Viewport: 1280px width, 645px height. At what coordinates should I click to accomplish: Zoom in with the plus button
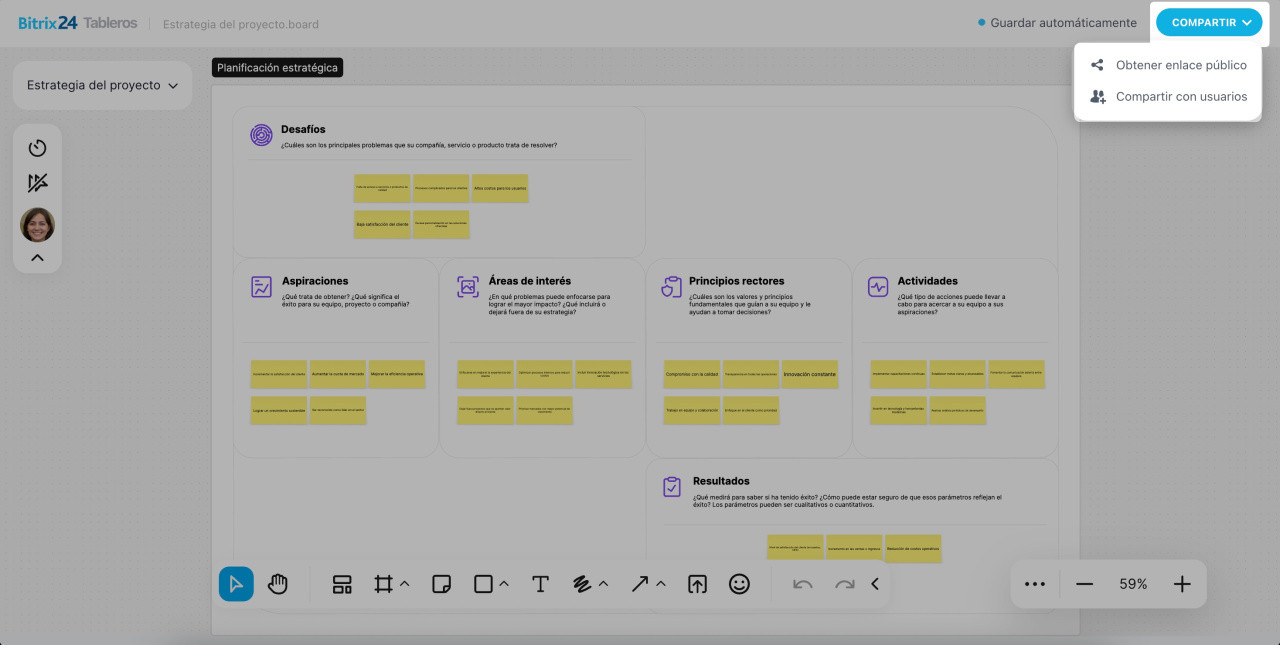tap(1182, 584)
